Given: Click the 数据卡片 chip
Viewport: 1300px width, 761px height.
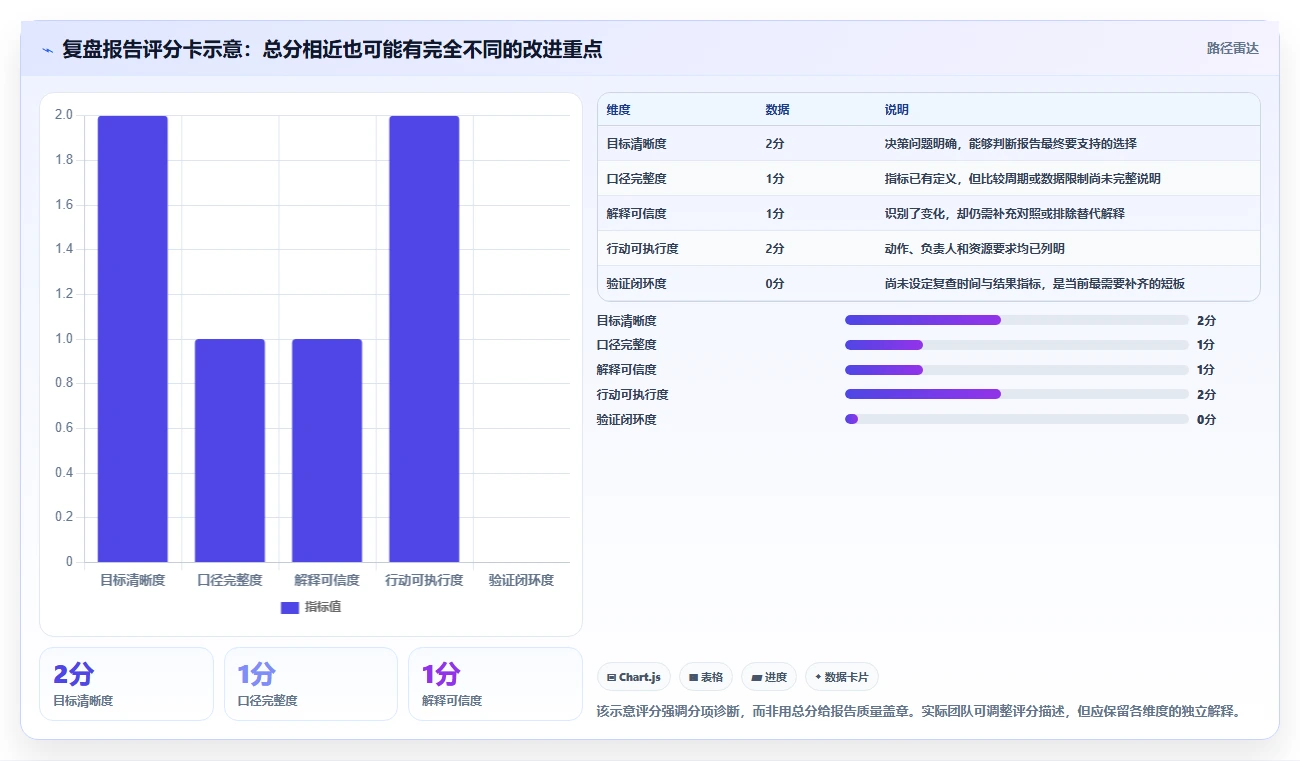Looking at the screenshot, I should tap(842, 677).
